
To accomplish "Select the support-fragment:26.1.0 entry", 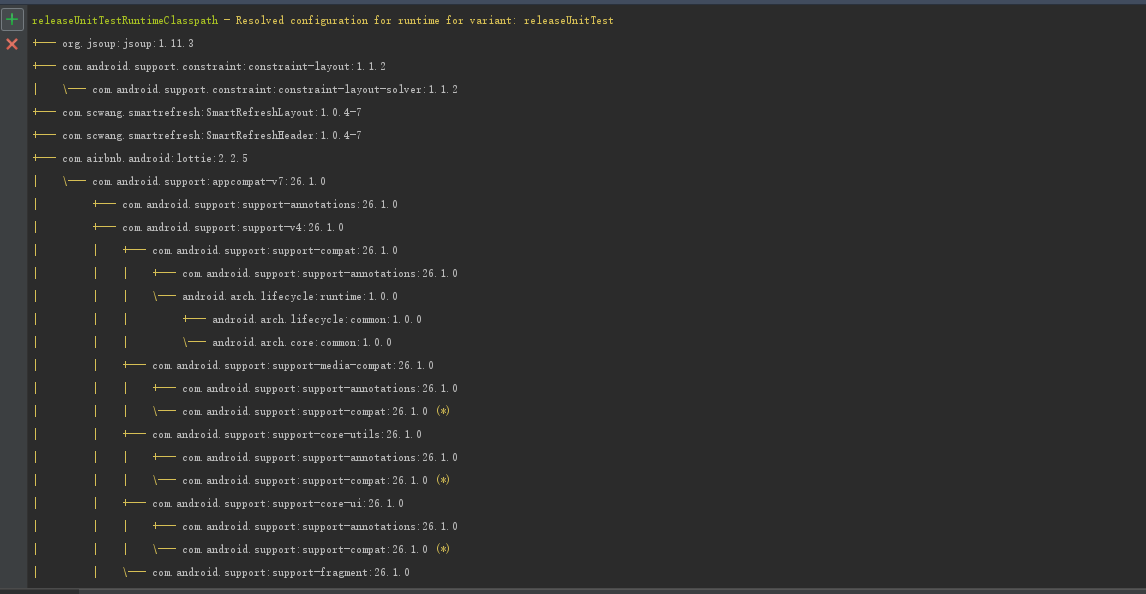I will [281, 573].
